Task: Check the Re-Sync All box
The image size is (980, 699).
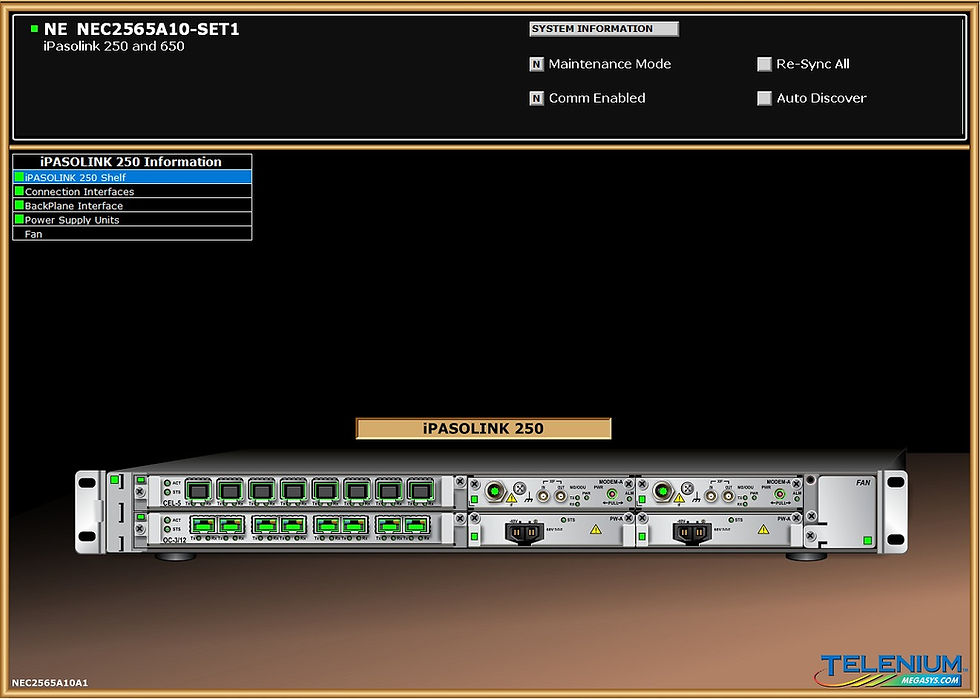Action: 764,64
